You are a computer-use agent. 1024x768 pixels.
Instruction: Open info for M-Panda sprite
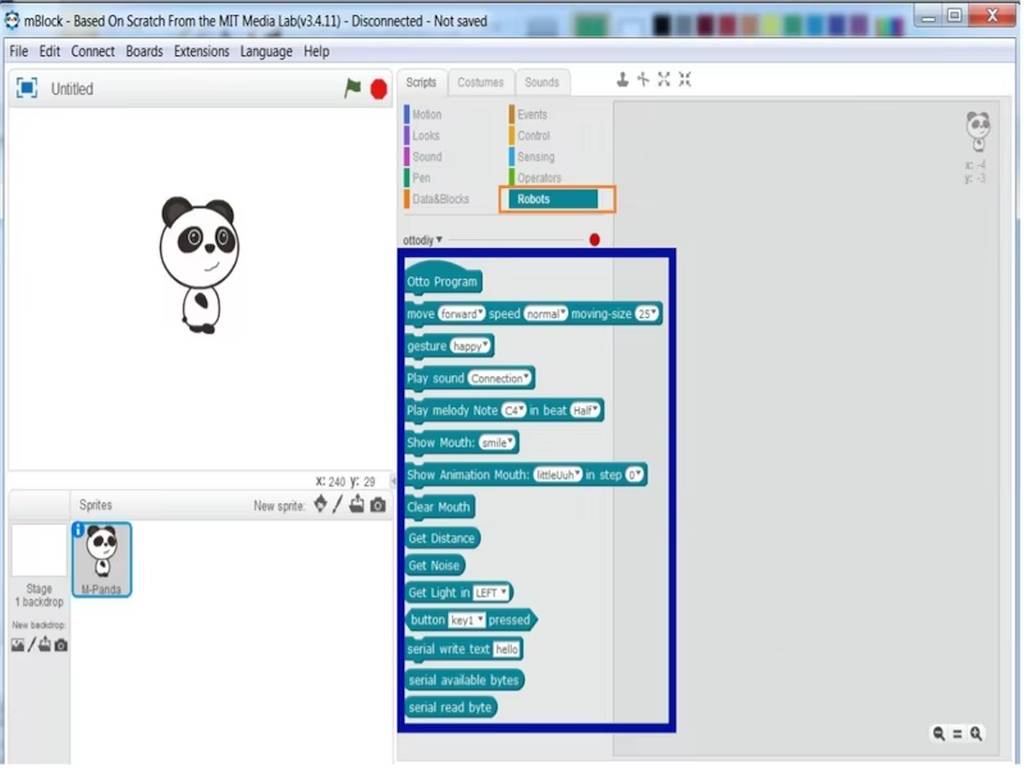(78, 530)
